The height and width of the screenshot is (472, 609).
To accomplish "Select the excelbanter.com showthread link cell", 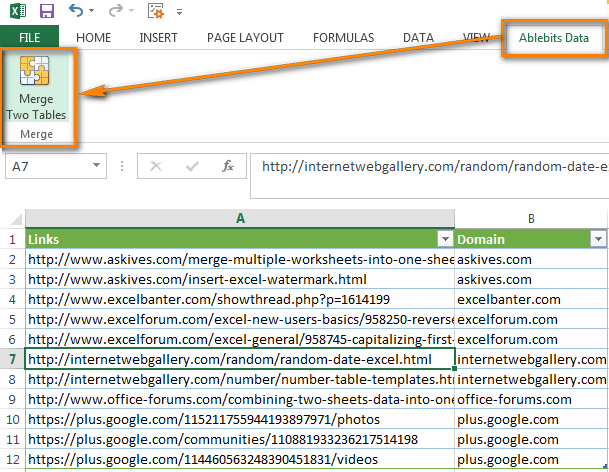I will (x=240, y=299).
